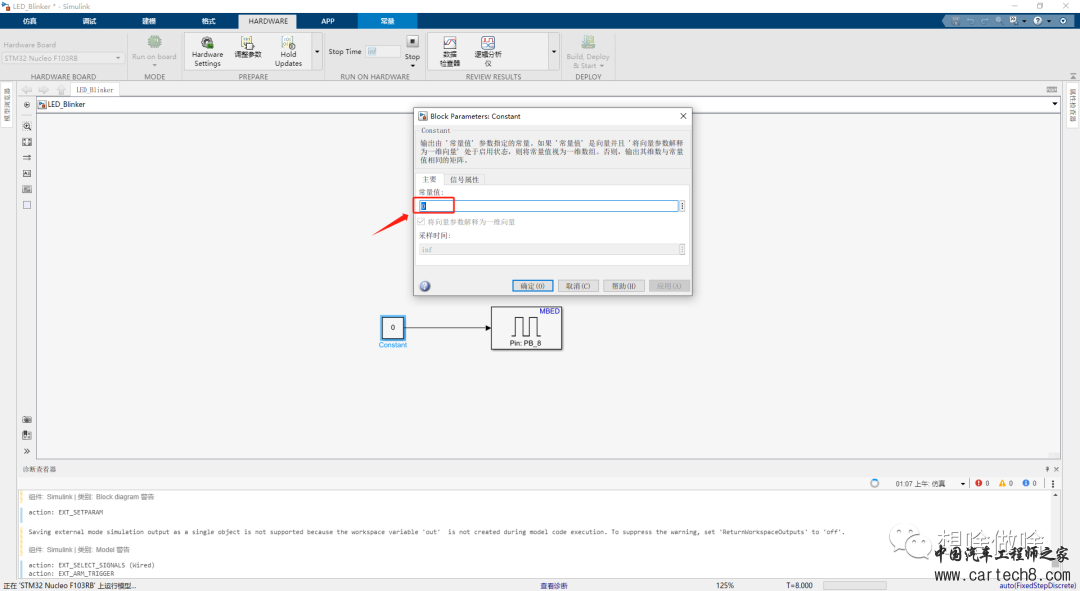Screen dimensions: 1080x591
Task: Click the Build, Deploy & Start icon
Action: 588,43
